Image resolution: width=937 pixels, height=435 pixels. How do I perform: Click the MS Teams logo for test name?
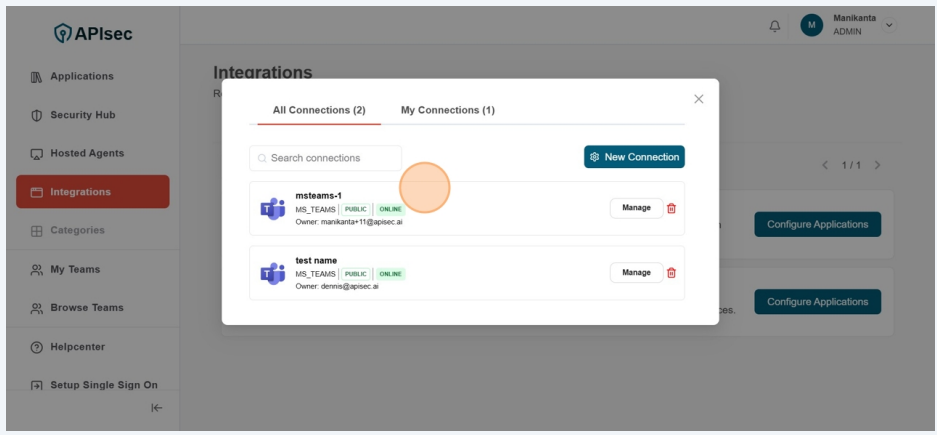[272, 273]
